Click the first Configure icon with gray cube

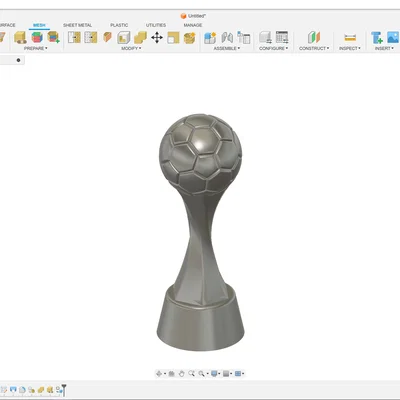coord(265,37)
